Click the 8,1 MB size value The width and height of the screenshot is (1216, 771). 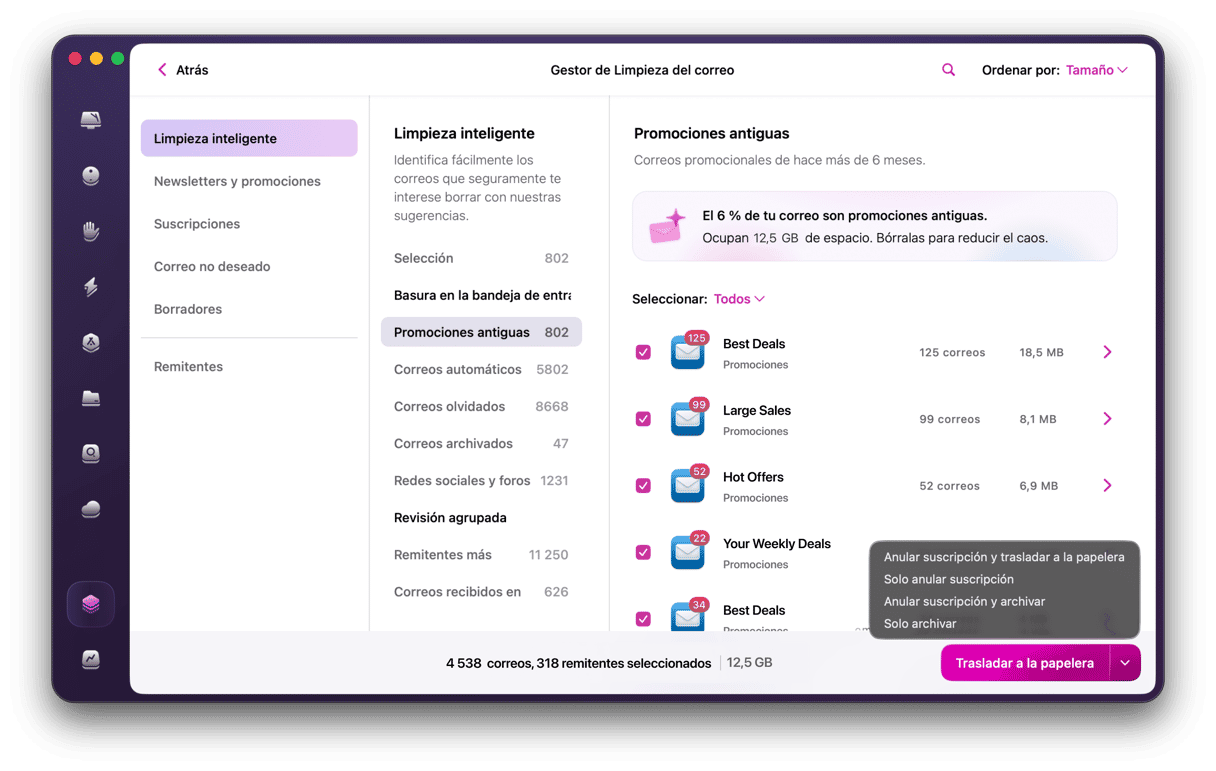point(1038,419)
